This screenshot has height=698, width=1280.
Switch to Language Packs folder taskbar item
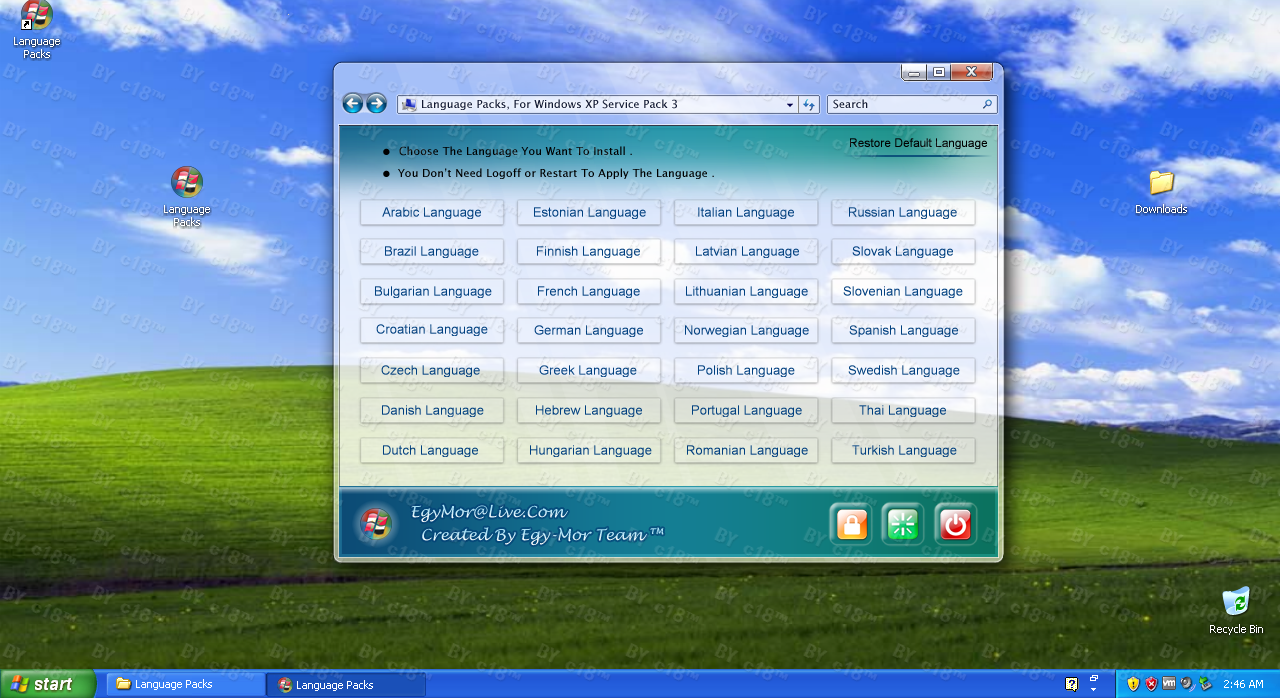click(x=185, y=684)
